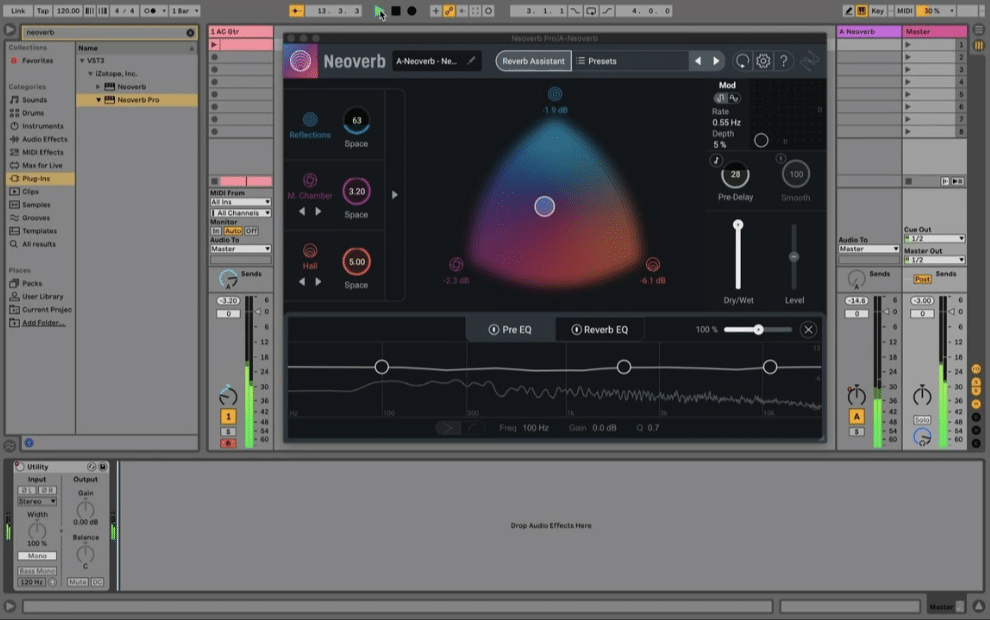This screenshot has height=620, width=990.
Task: Select the Audio Effects category
Action: coord(44,139)
